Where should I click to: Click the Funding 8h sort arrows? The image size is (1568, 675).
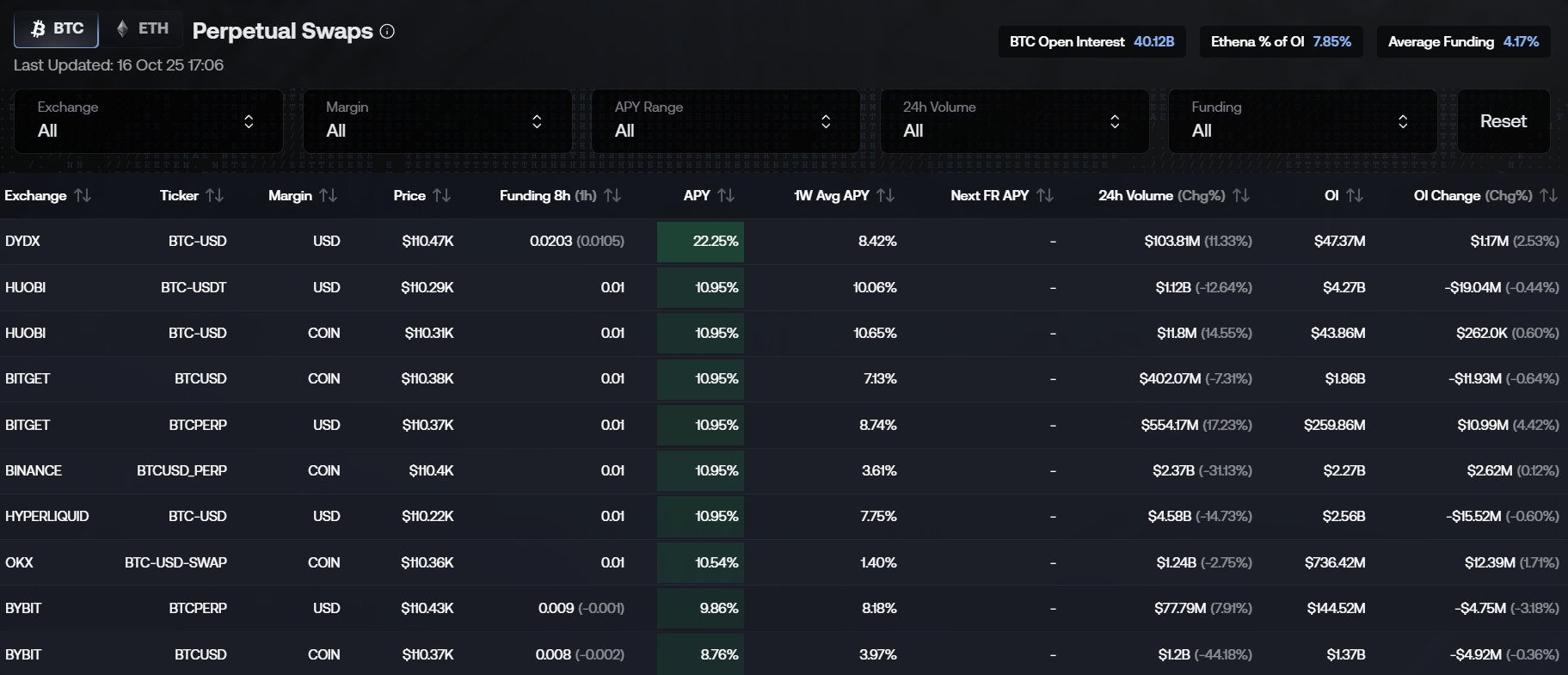pos(612,196)
